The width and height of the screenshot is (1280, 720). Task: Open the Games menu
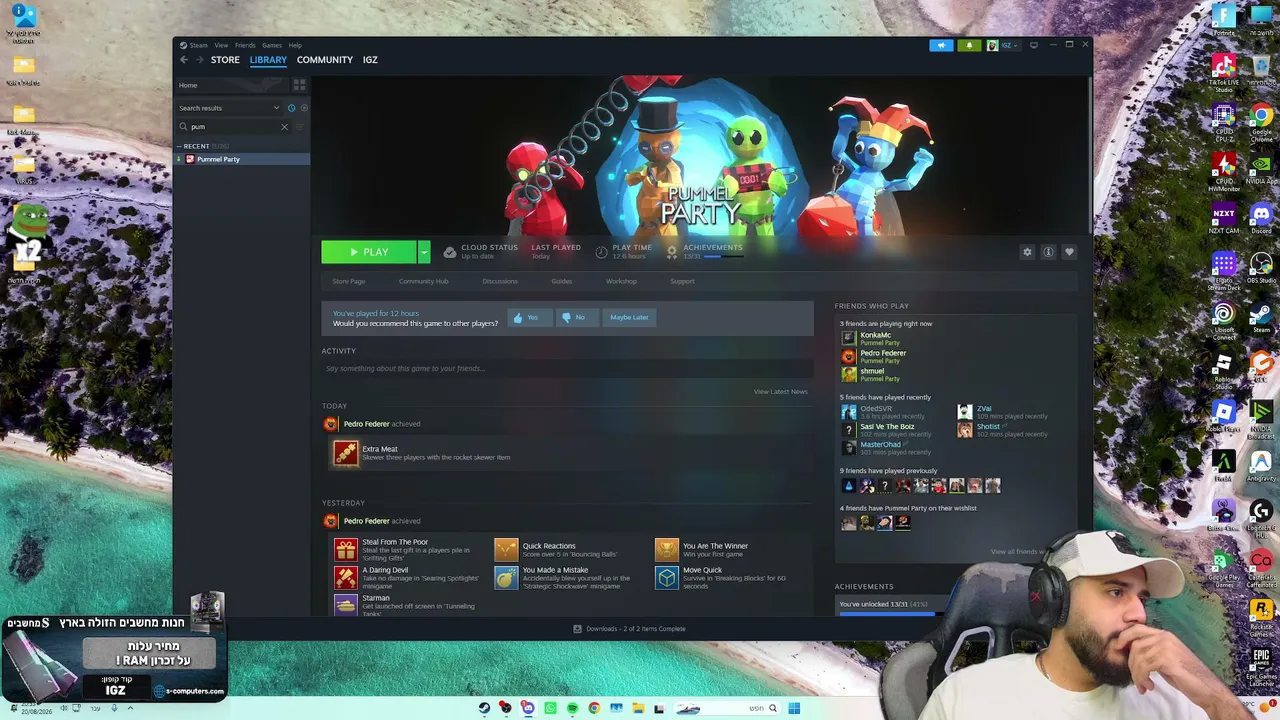pyautogui.click(x=272, y=45)
